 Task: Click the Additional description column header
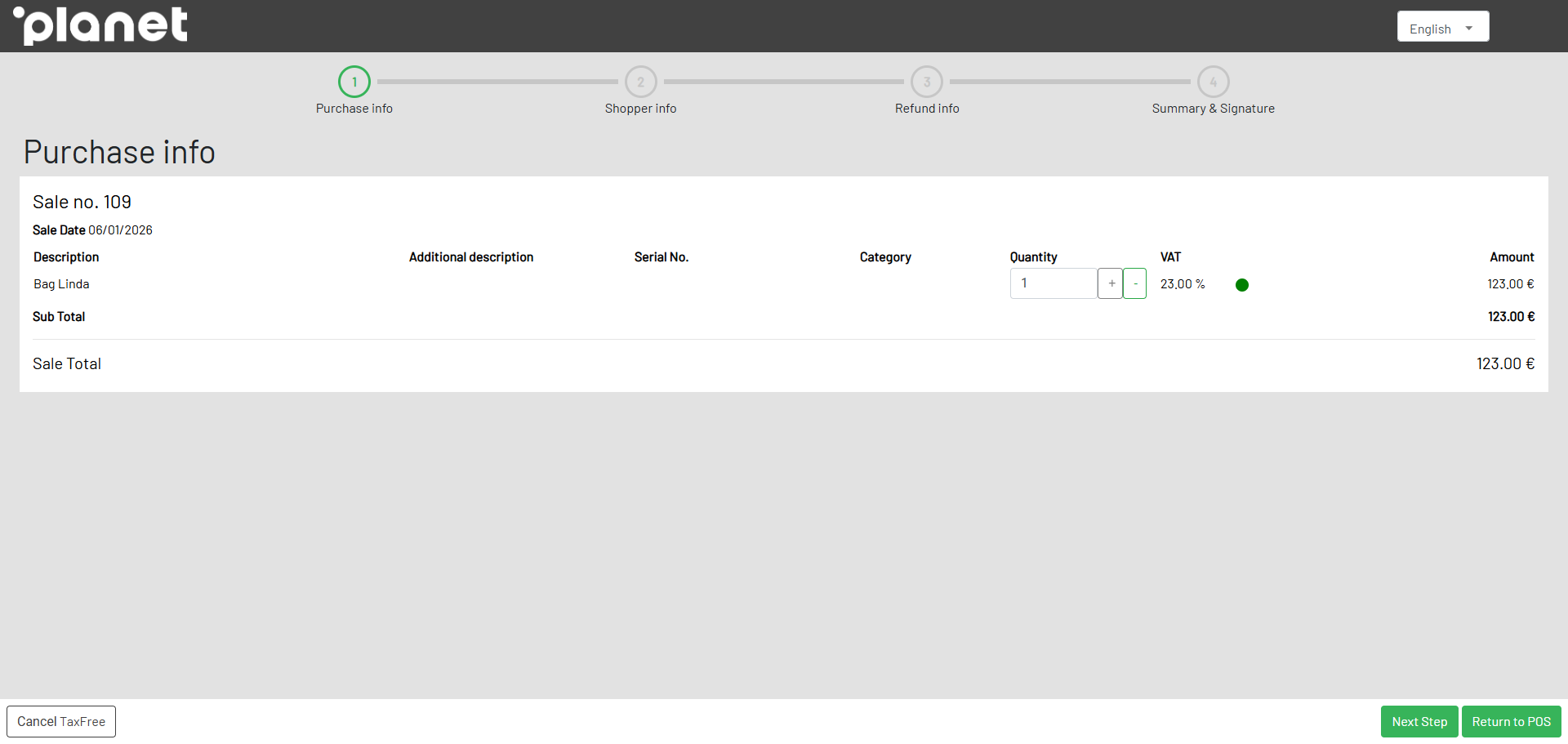471,257
